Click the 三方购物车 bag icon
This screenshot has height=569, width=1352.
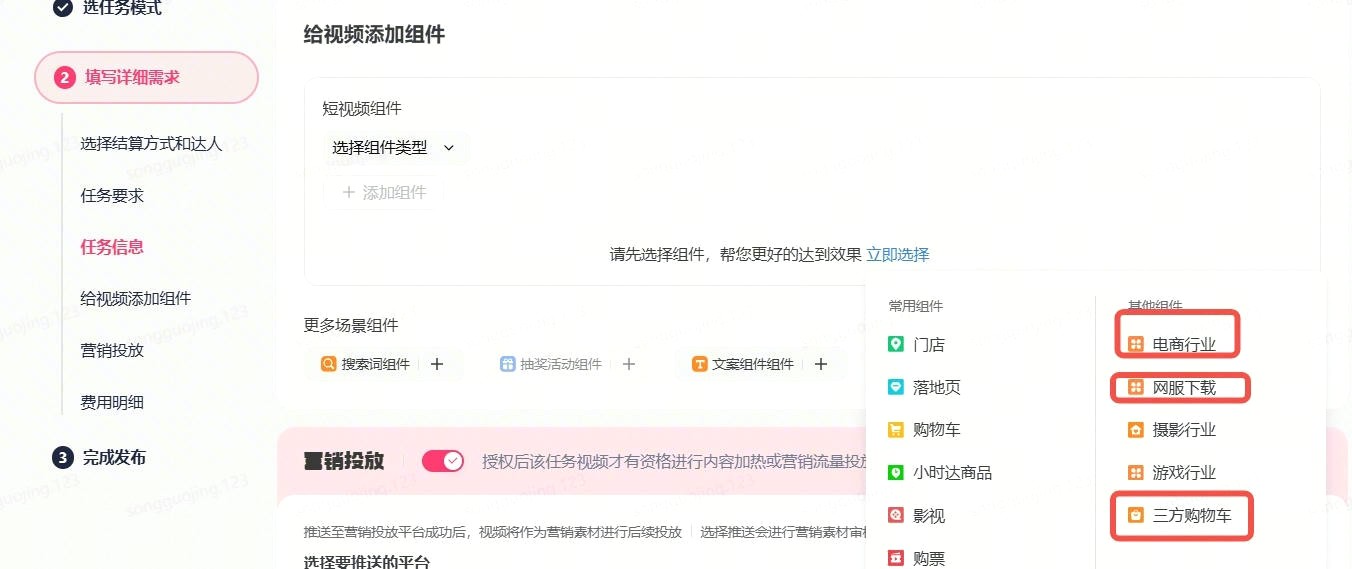[1136, 516]
